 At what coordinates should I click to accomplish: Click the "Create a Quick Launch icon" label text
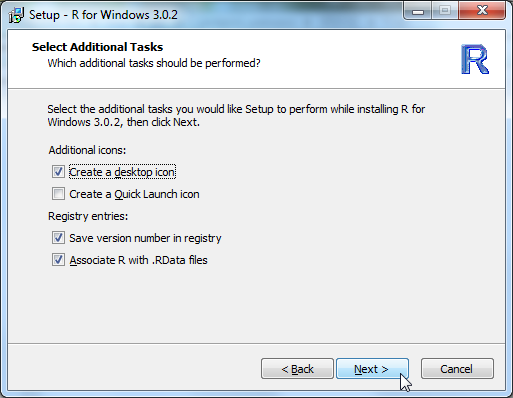[134, 194]
